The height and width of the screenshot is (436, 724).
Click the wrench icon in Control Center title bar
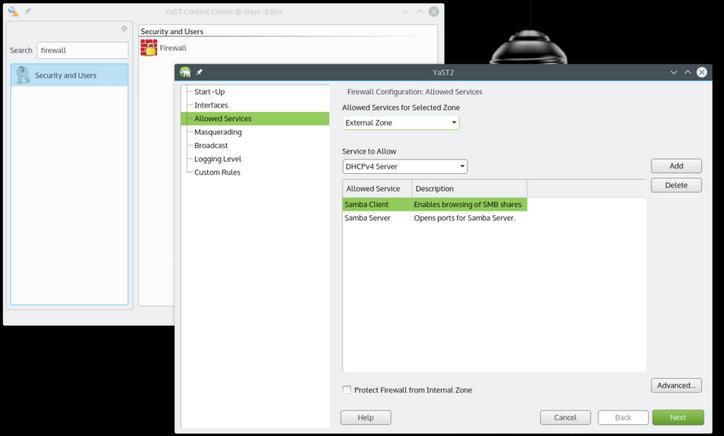click(x=13, y=12)
